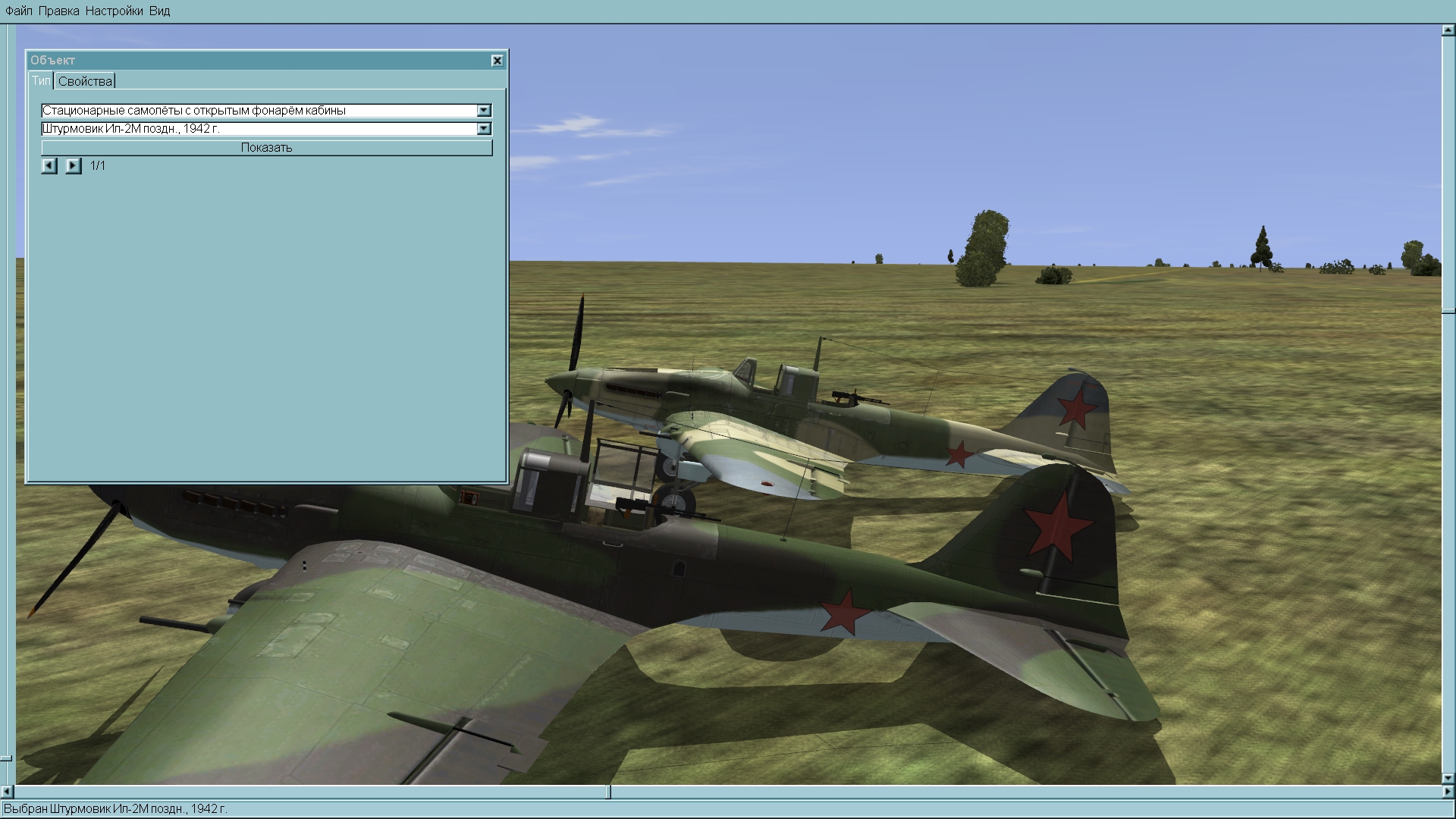Open the Вид menu
The width and height of the screenshot is (1456, 819).
(x=159, y=11)
